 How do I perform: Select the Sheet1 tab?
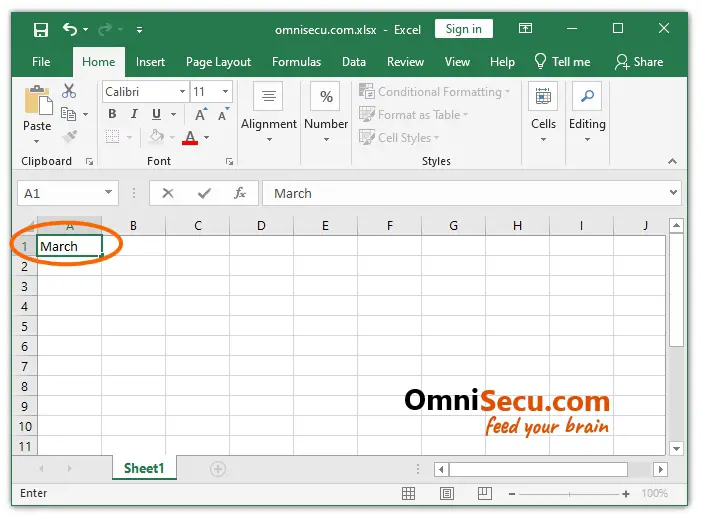point(144,468)
